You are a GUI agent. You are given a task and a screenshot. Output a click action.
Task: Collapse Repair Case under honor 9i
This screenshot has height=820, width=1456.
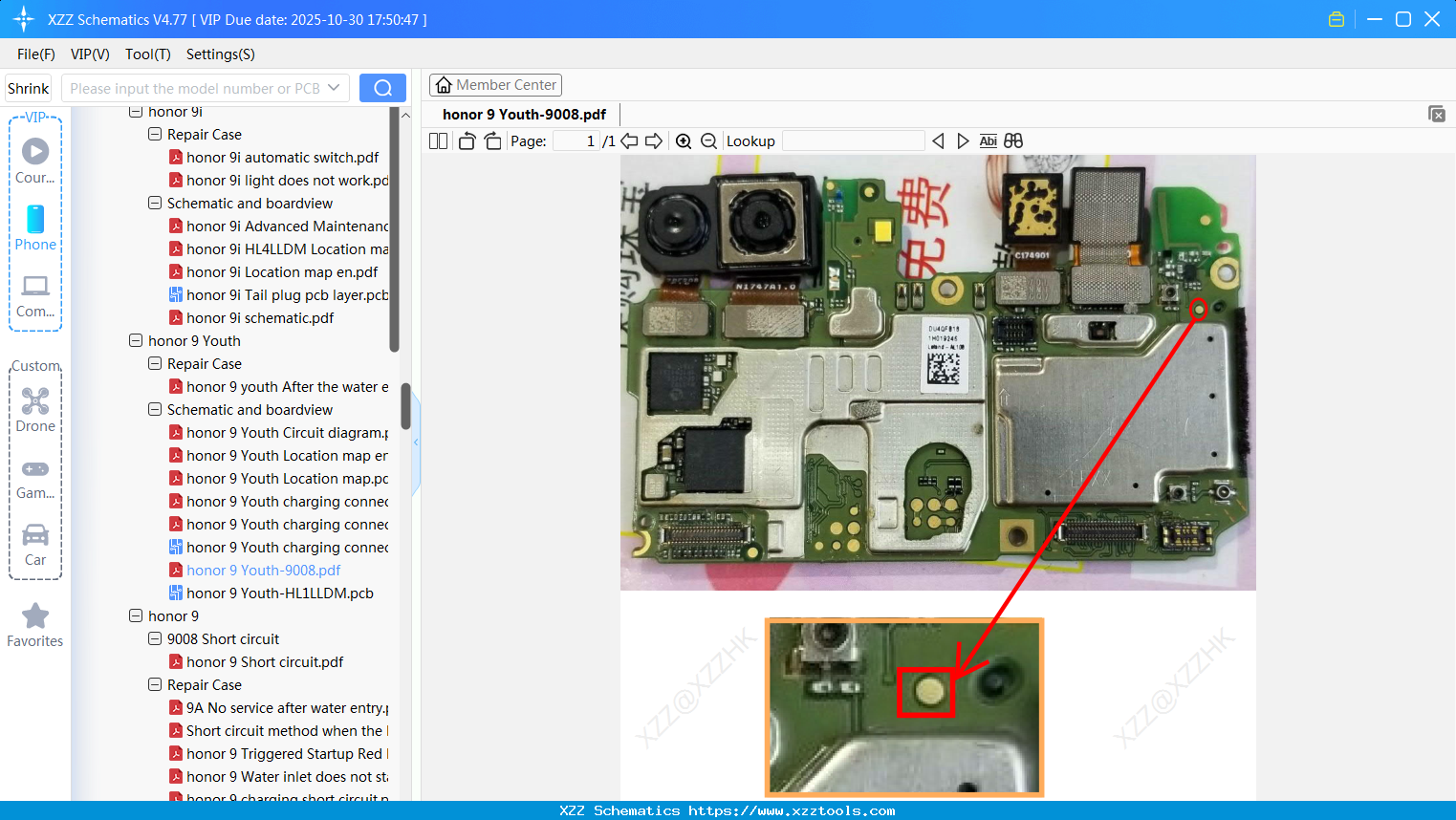pyautogui.click(x=155, y=135)
